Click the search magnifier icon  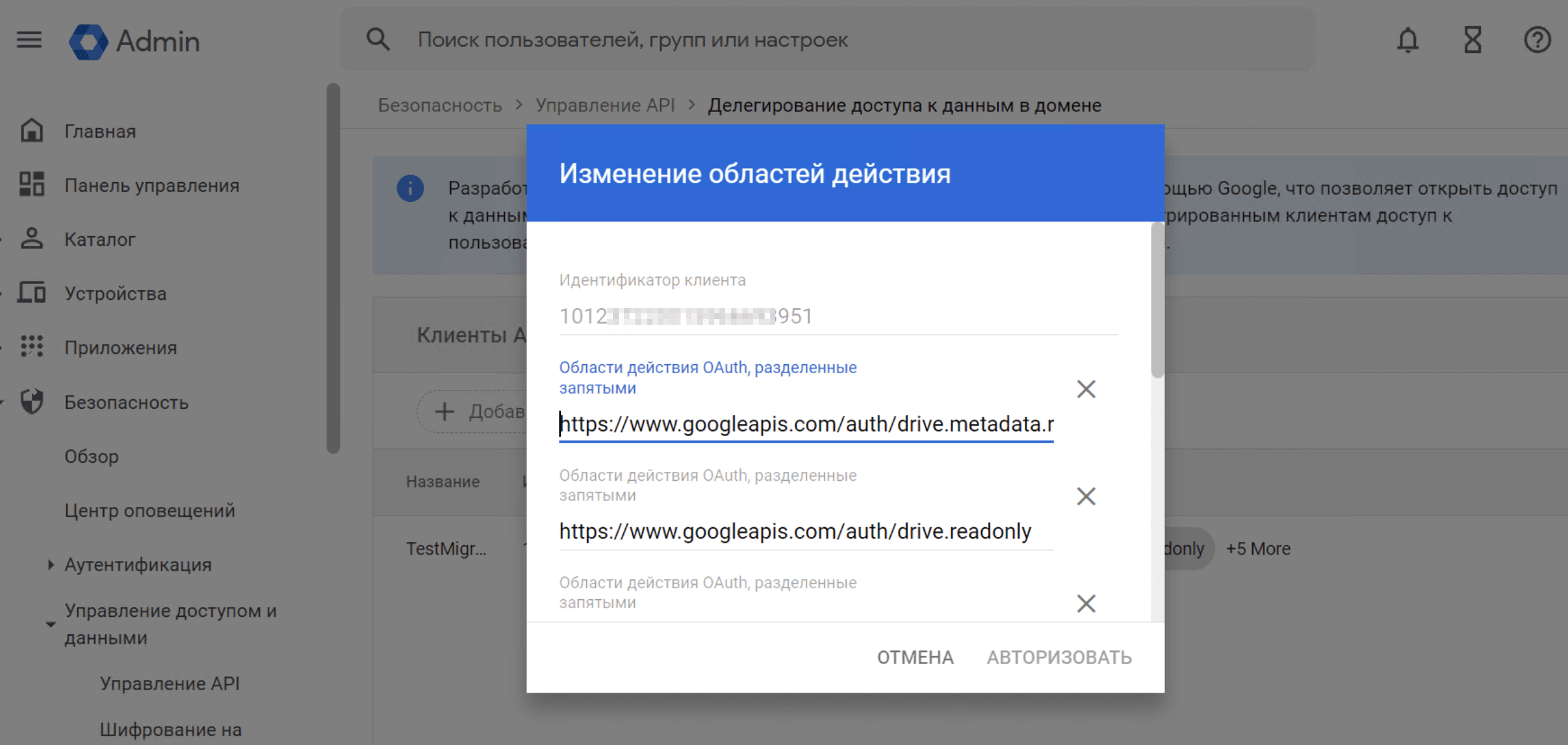378,39
